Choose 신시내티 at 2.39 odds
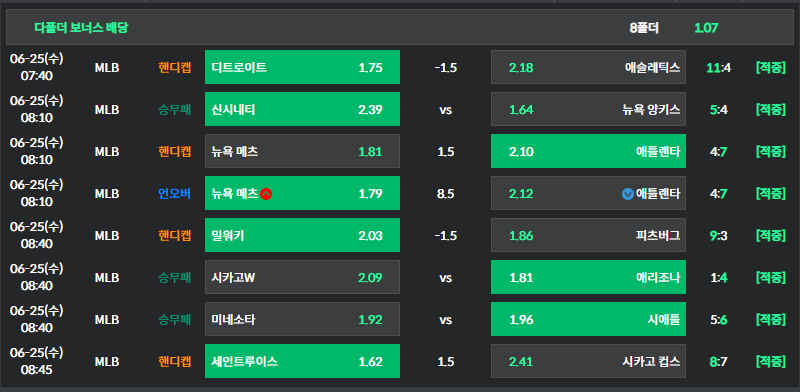Screen dimensions: 800x392 coord(303,109)
